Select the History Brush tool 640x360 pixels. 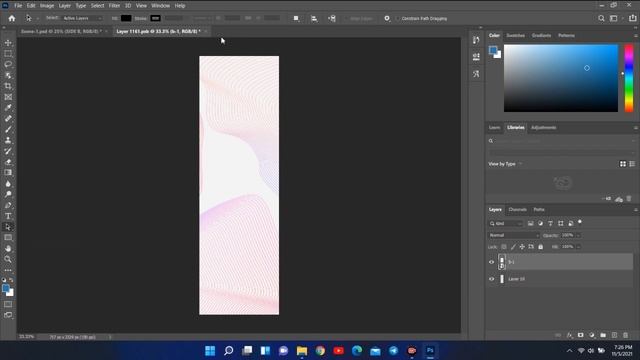click(8, 151)
